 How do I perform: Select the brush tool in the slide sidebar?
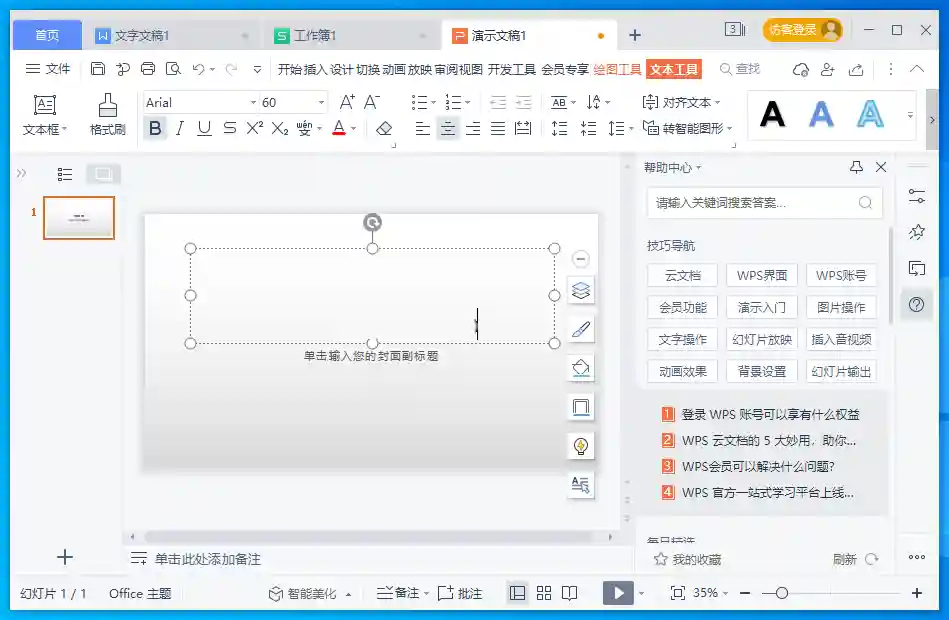(580, 329)
